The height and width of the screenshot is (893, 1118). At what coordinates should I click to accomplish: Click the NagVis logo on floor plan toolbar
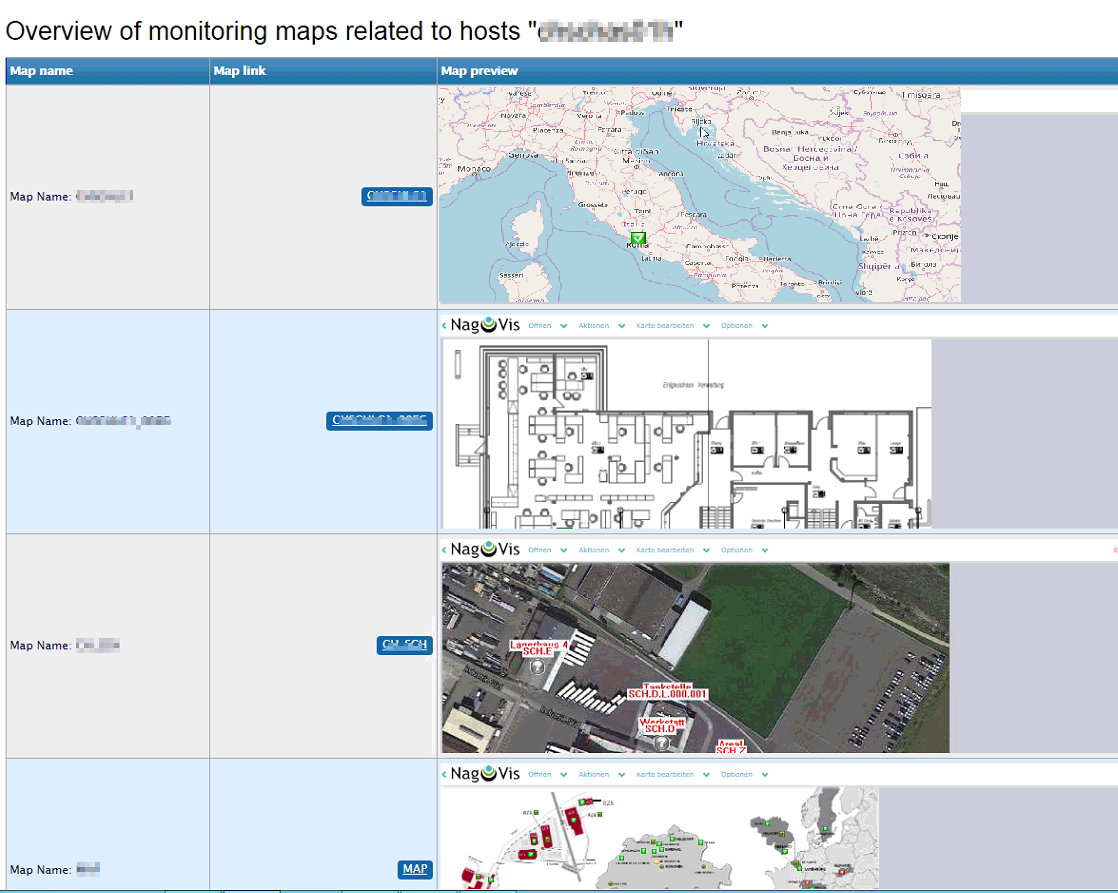coord(485,325)
